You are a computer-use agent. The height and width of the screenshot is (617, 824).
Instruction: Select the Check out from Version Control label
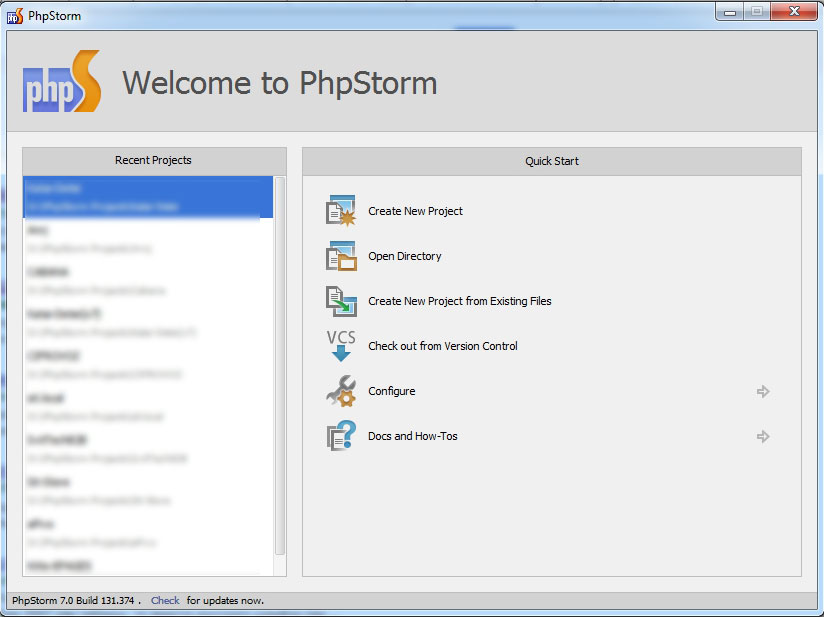click(x=442, y=346)
